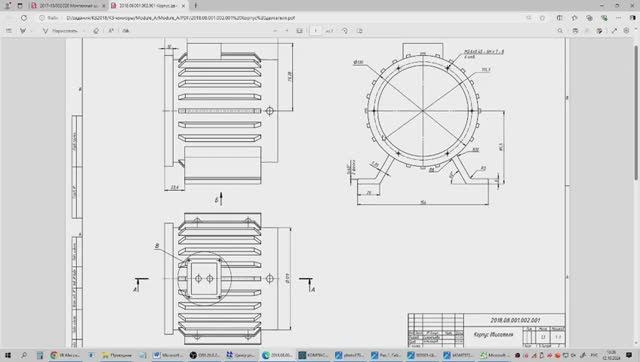This screenshot has height=362, width=640.
Task: Open the КОМПАС taskbar item with dark icon
Action: pos(313,355)
